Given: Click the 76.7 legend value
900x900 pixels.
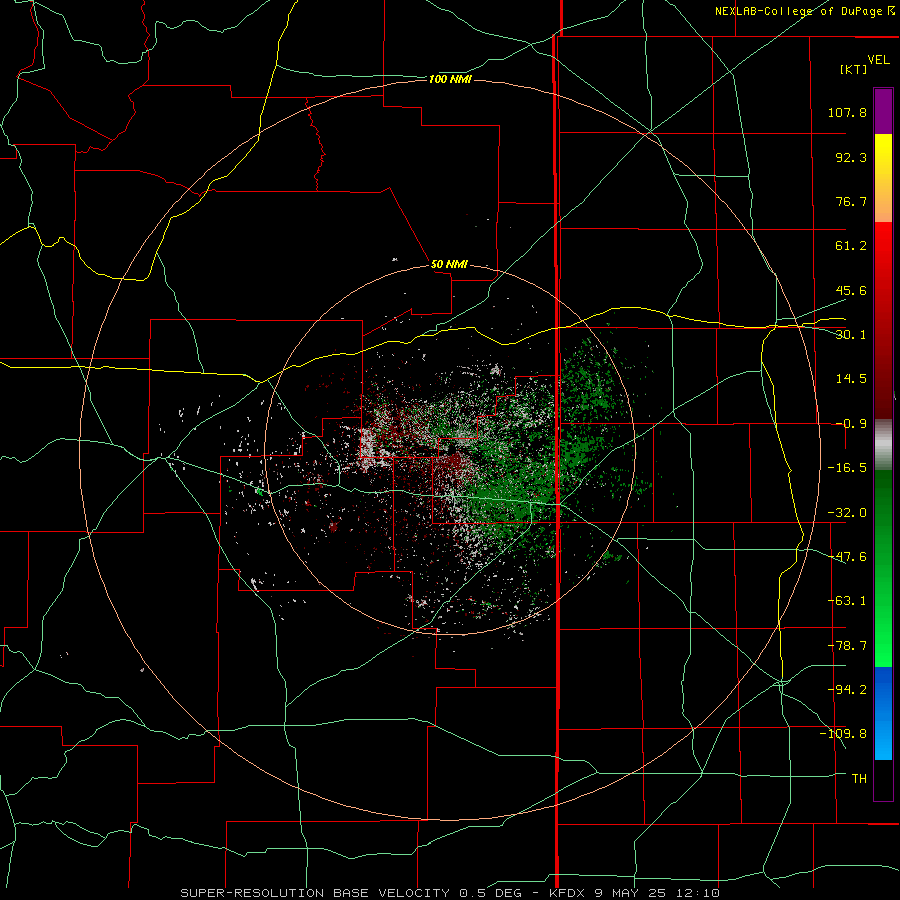Looking at the screenshot, I should click(851, 201).
